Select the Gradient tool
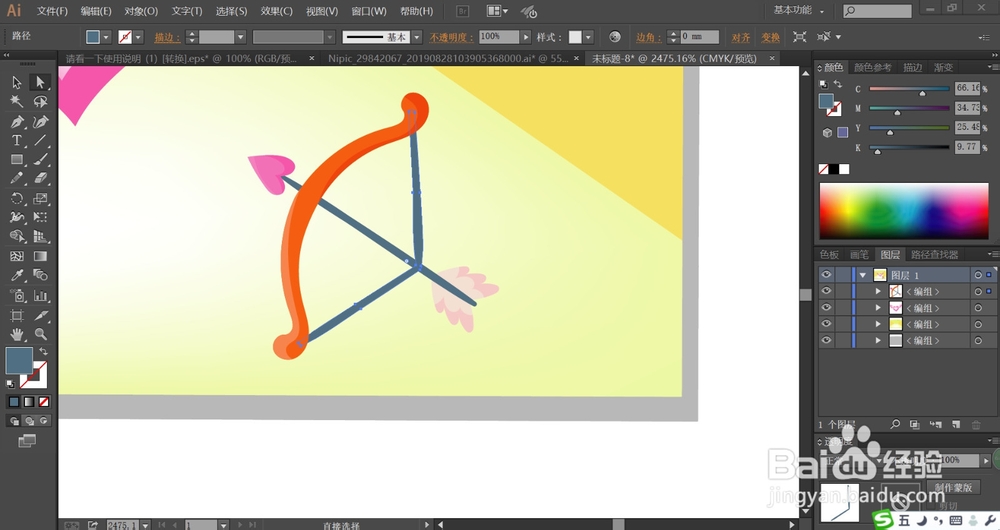1000x530 pixels. click(40, 256)
